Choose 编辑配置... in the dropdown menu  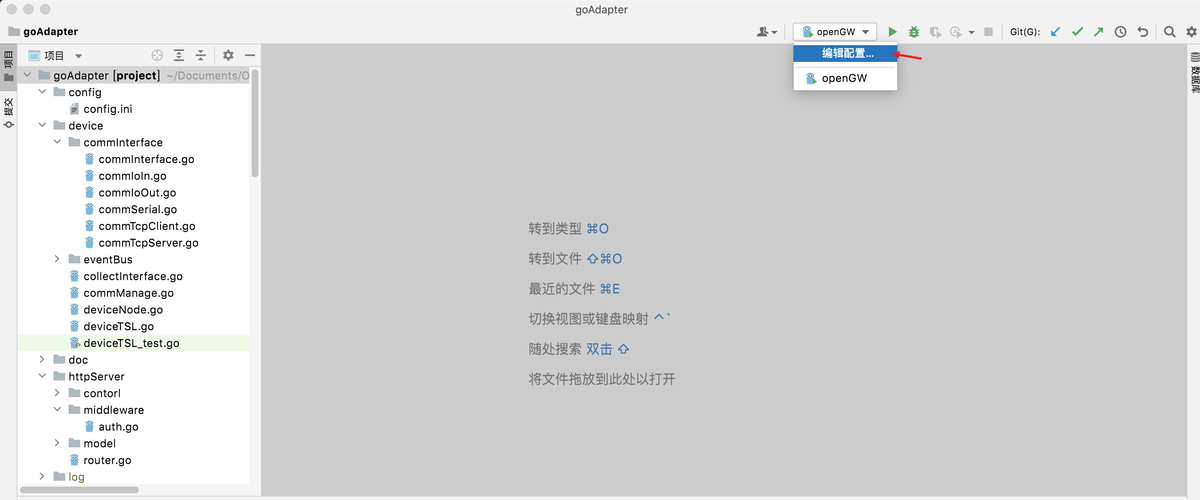tap(845, 53)
